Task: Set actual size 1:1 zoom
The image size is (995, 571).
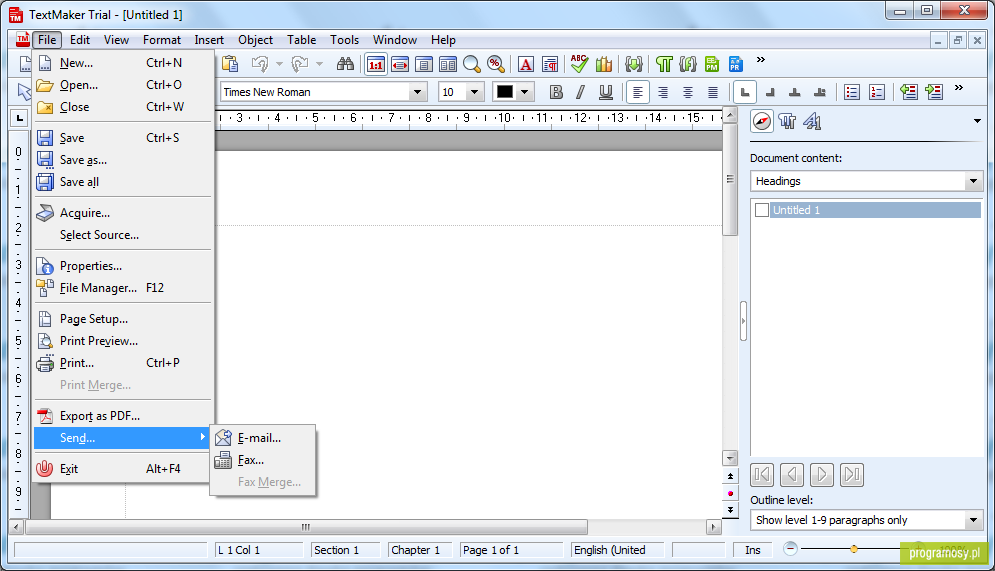Action: [376, 64]
